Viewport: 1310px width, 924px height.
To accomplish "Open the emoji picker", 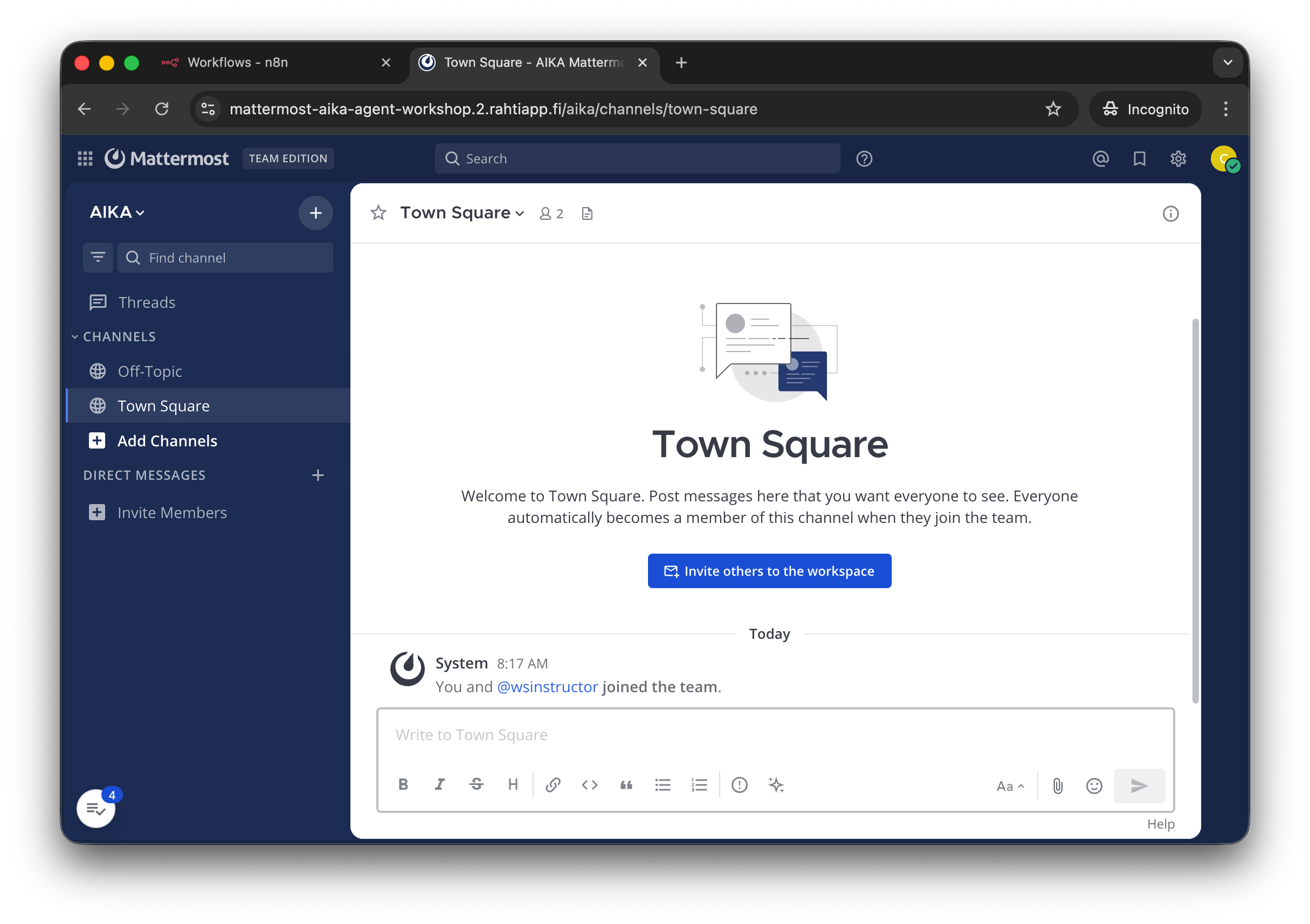I will [1094, 786].
